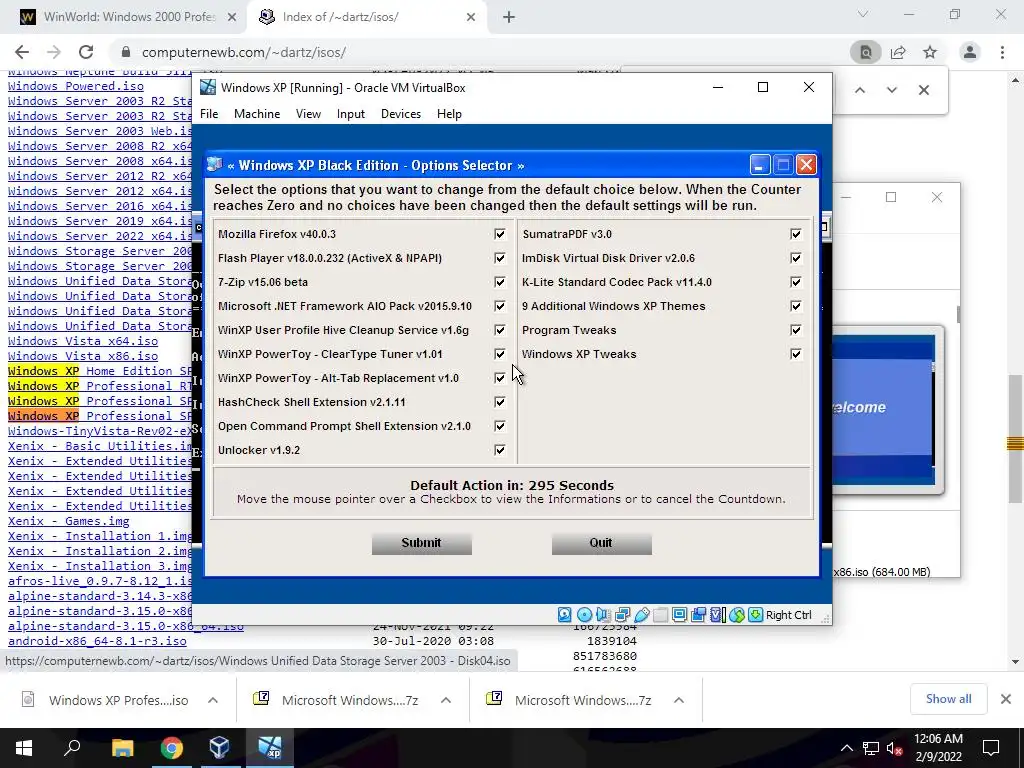Expand second Microsoft Windows 7z download options
1024x768 pixels.
tap(446, 700)
